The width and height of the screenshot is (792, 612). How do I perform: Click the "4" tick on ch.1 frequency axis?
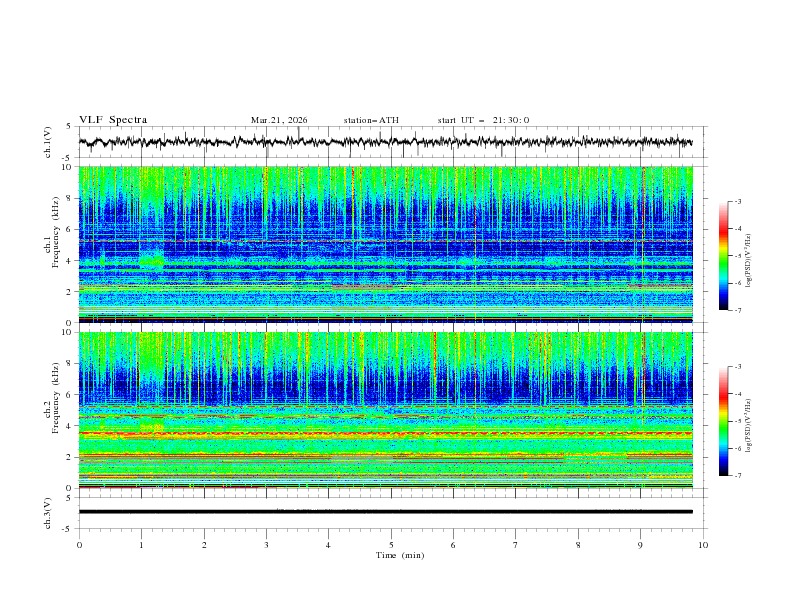tap(71, 261)
